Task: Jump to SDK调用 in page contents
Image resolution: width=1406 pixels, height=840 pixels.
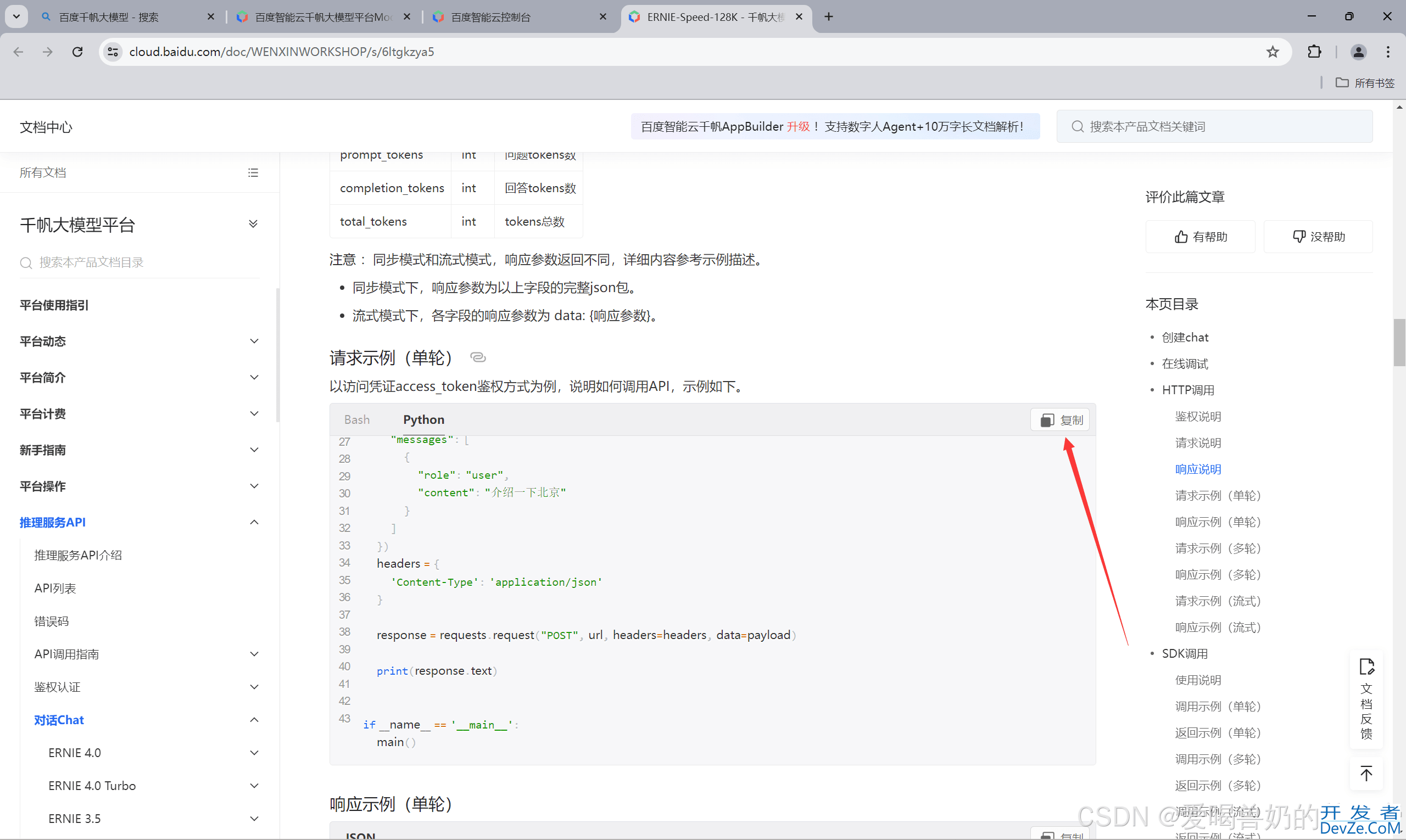Action: (x=1185, y=654)
